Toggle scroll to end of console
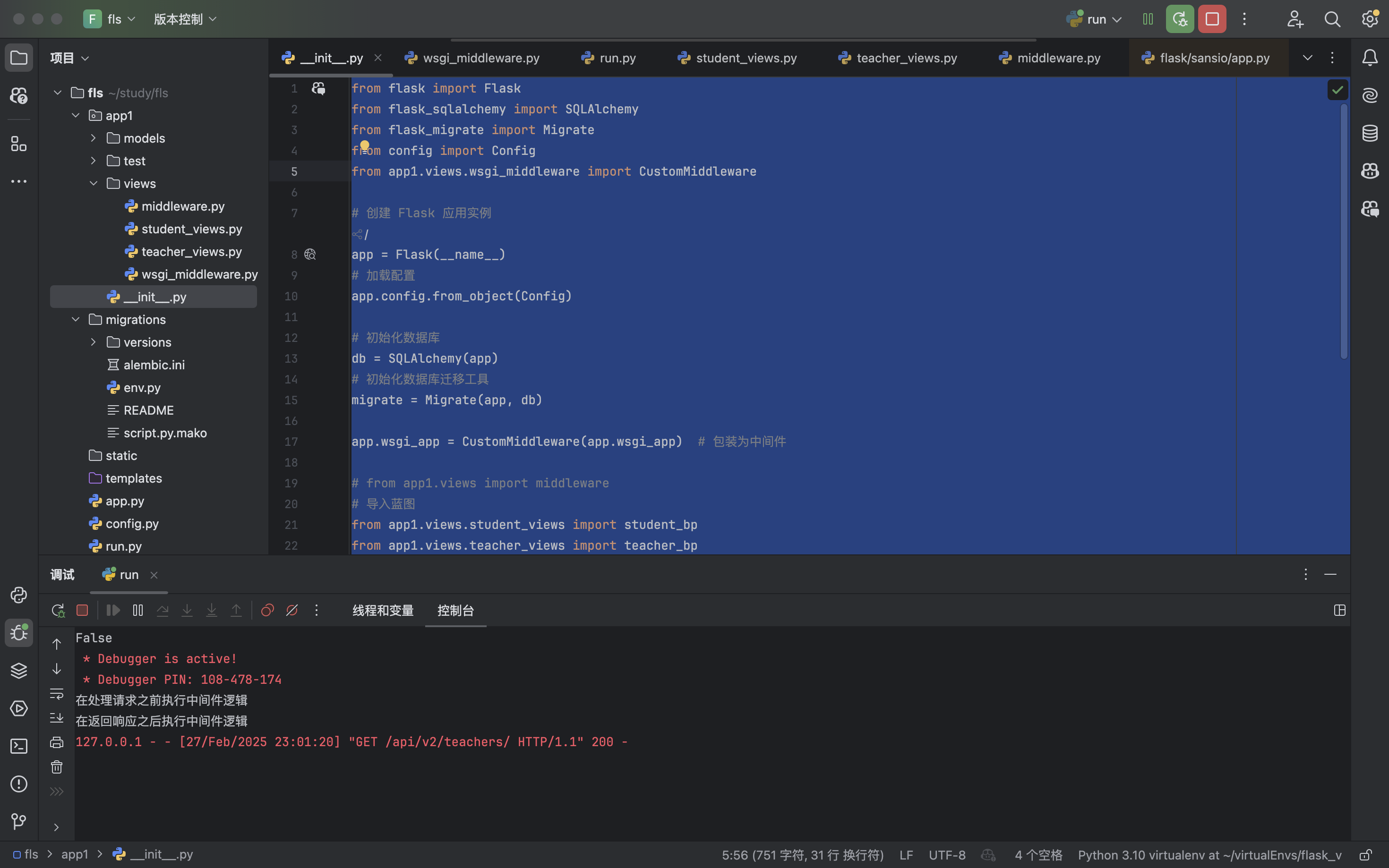 click(56, 718)
